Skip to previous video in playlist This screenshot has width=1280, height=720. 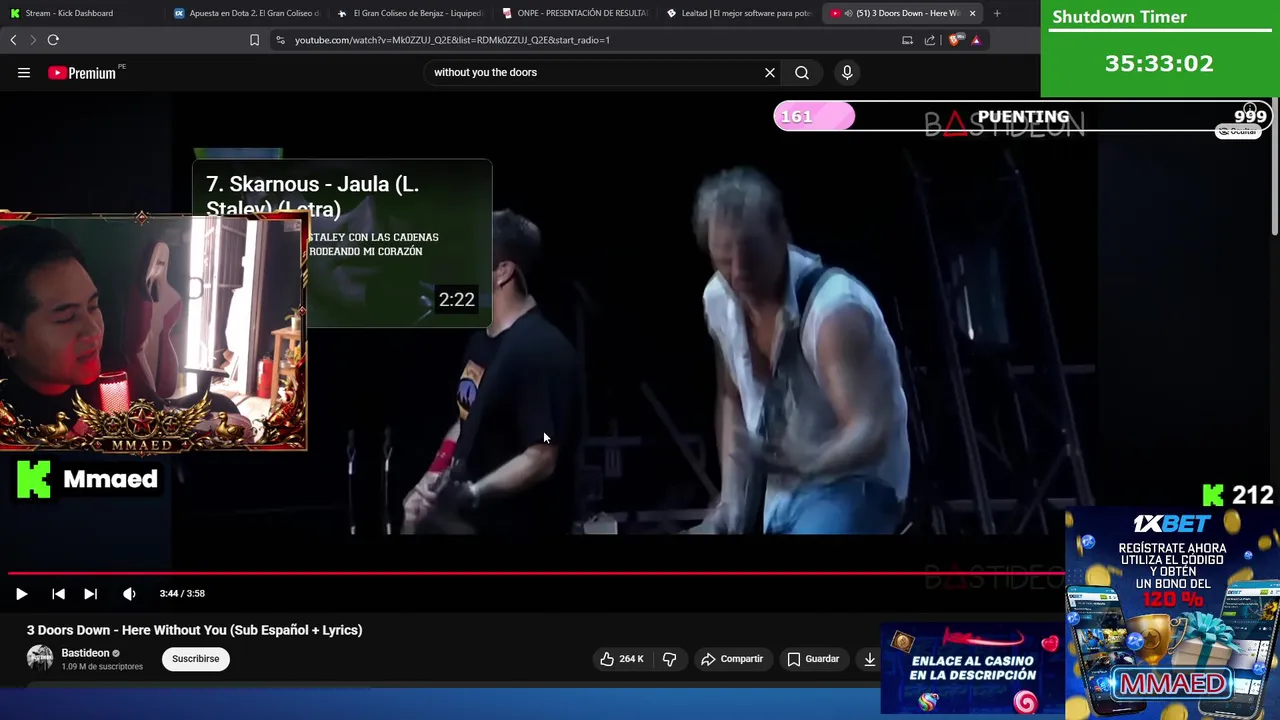pyautogui.click(x=58, y=594)
